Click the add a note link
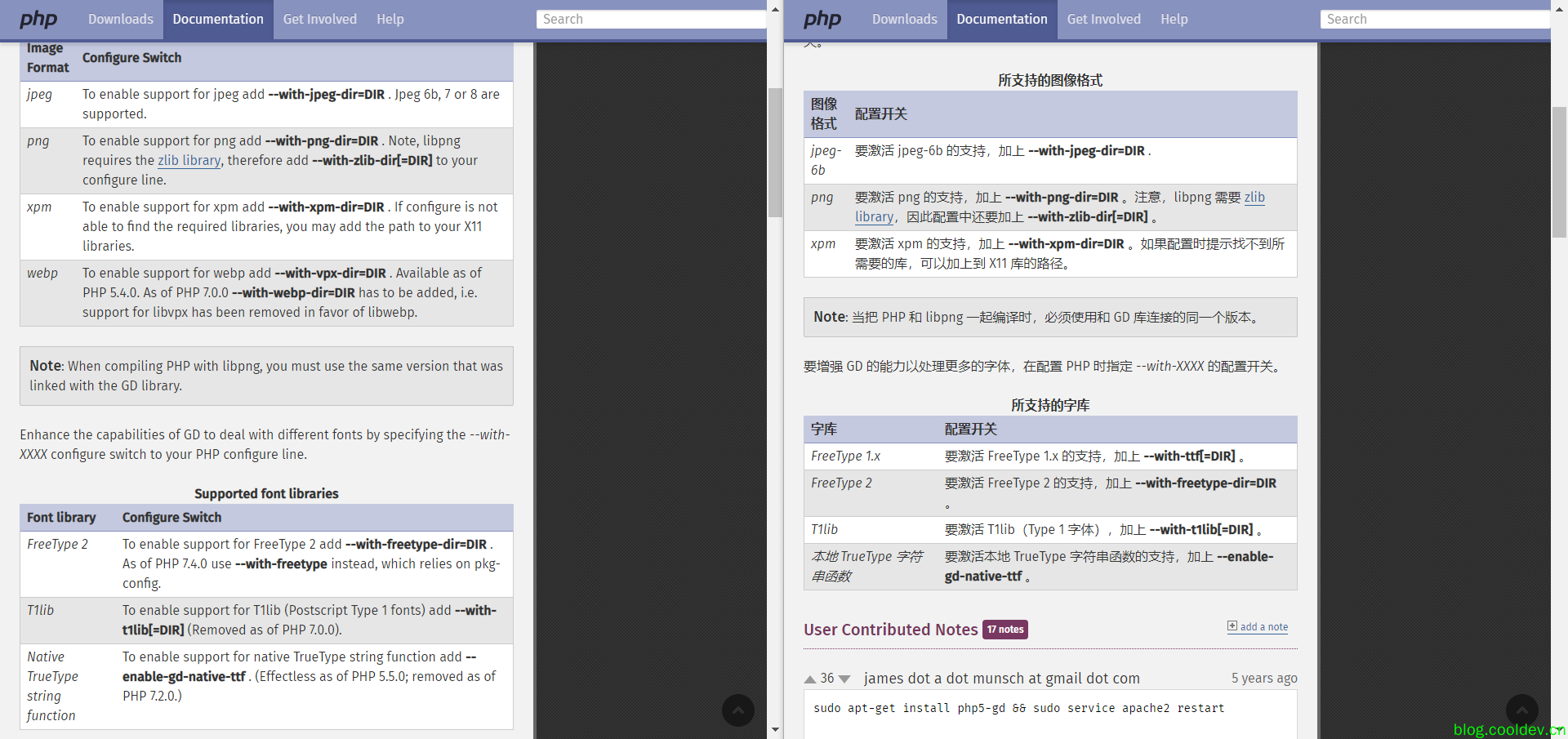1568x739 pixels. click(x=1264, y=626)
